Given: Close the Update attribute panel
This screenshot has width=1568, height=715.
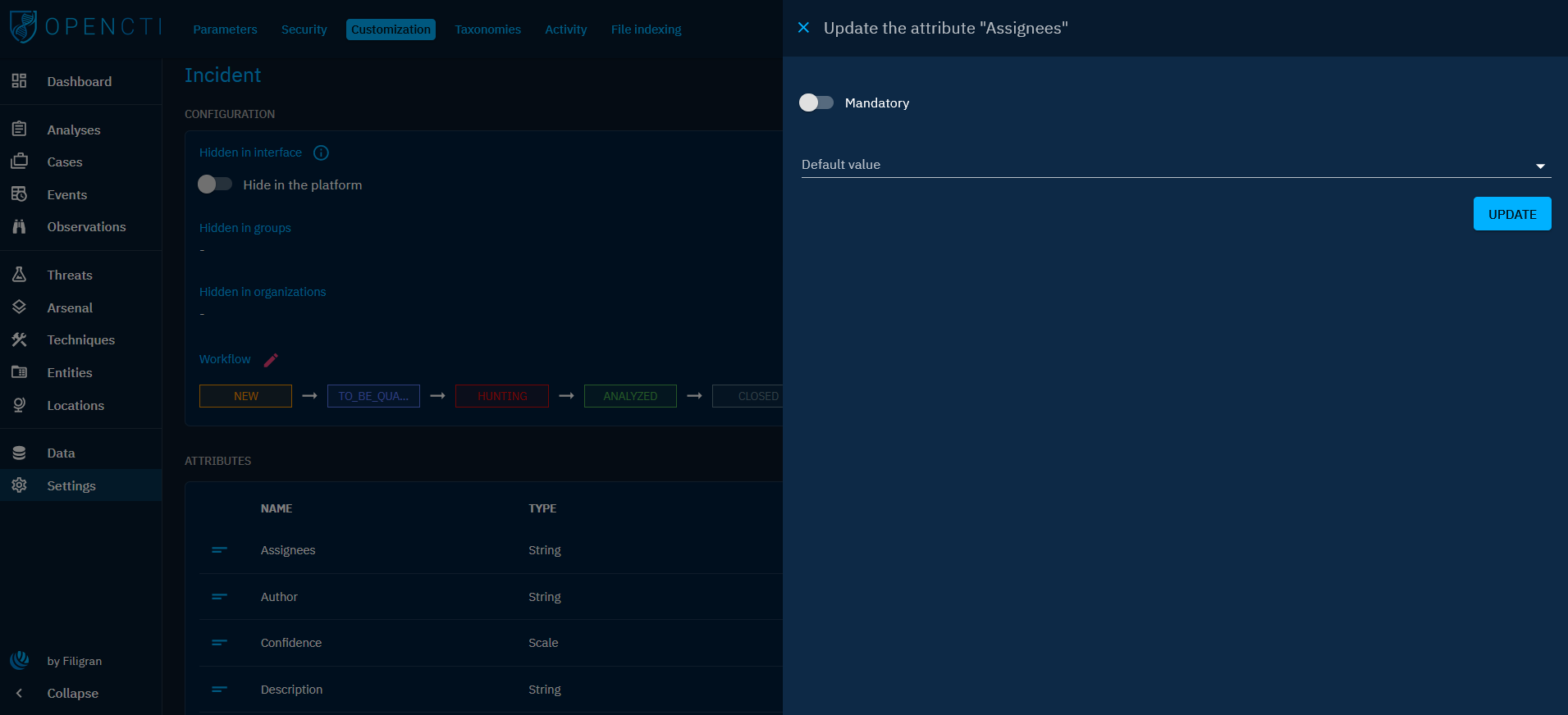Looking at the screenshot, I should coord(803,28).
